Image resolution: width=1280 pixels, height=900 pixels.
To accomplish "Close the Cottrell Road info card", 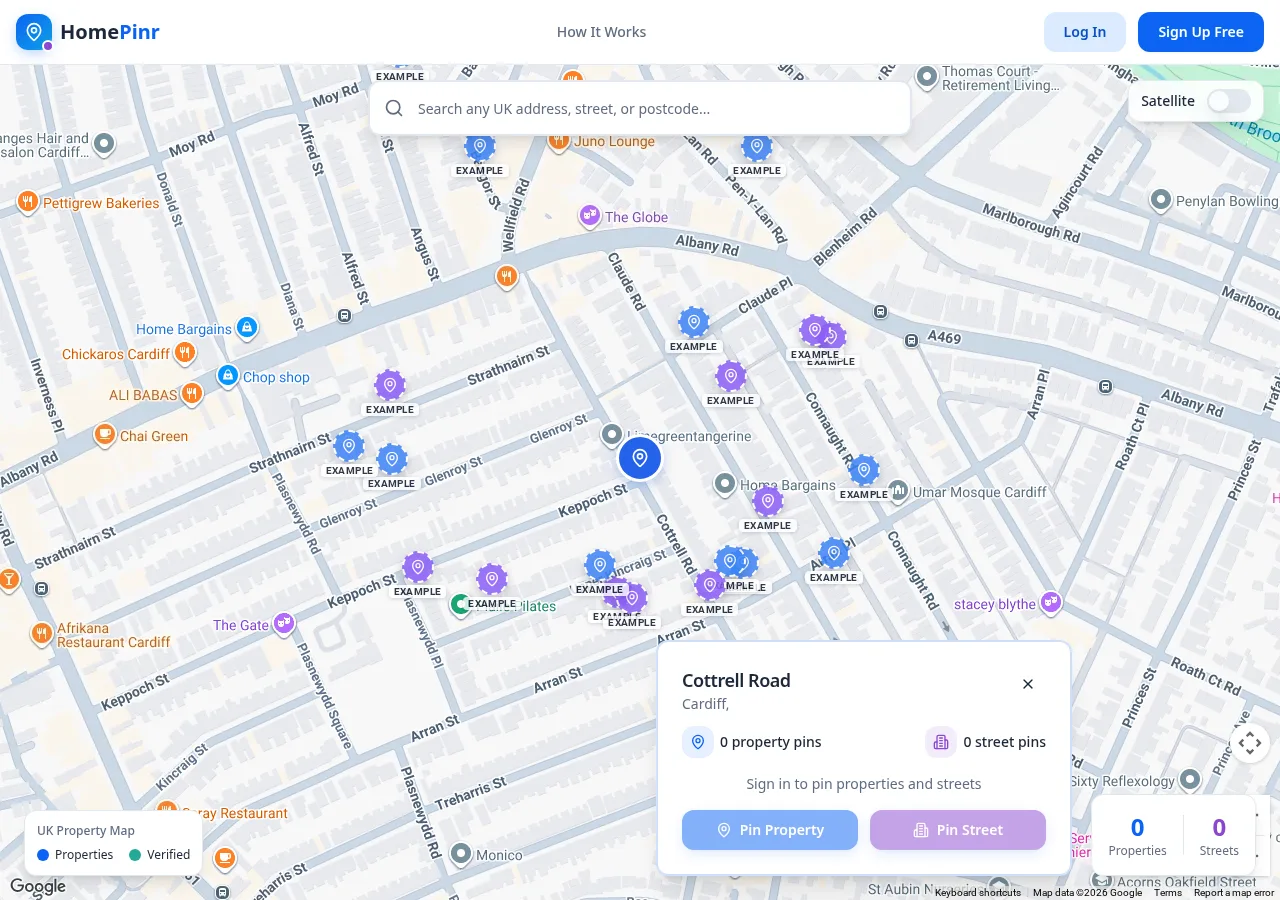I will pos(1028,684).
